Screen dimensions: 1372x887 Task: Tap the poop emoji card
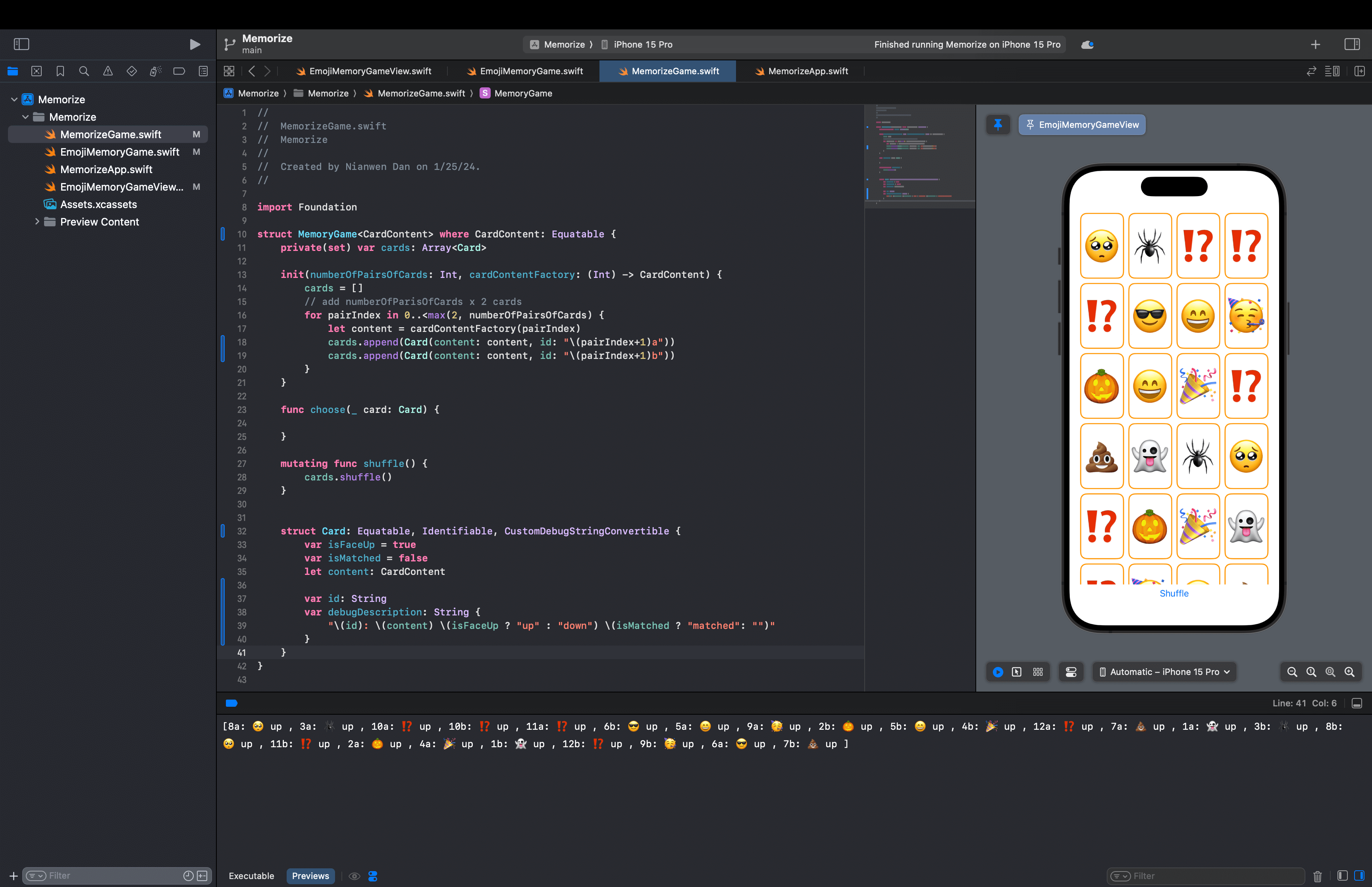[1101, 456]
